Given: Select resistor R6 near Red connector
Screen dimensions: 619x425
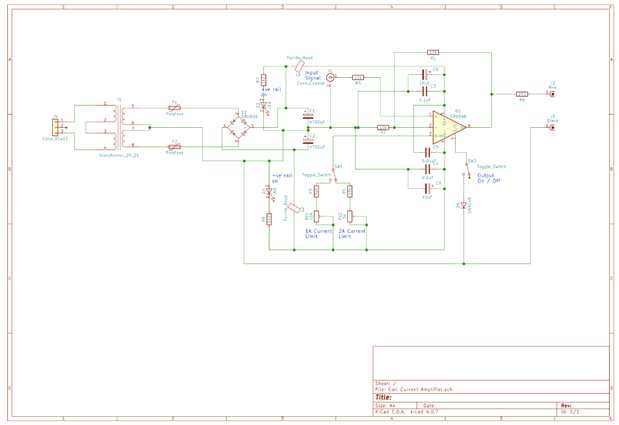Looking at the screenshot, I should tap(522, 94).
